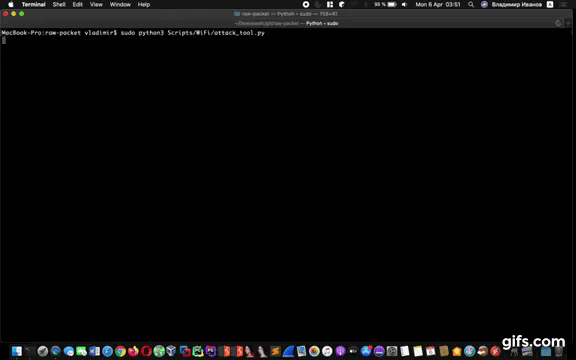Open the Shell menu
The height and width of the screenshot is (360, 576).
pos(59,4)
